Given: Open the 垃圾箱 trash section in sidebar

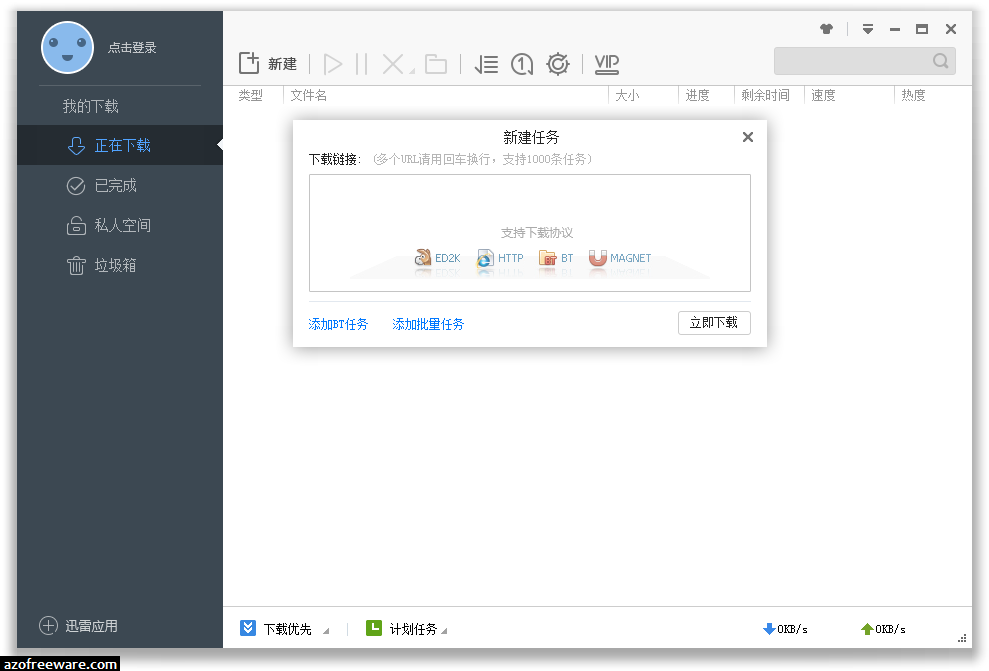Looking at the screenshot, I should [x=101, y=265].
